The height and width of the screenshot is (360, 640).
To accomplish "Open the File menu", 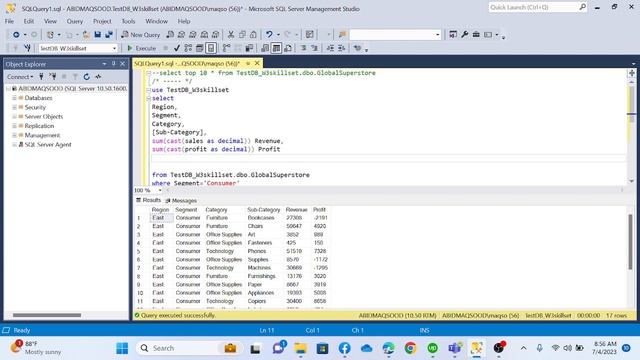I will 9,21.
